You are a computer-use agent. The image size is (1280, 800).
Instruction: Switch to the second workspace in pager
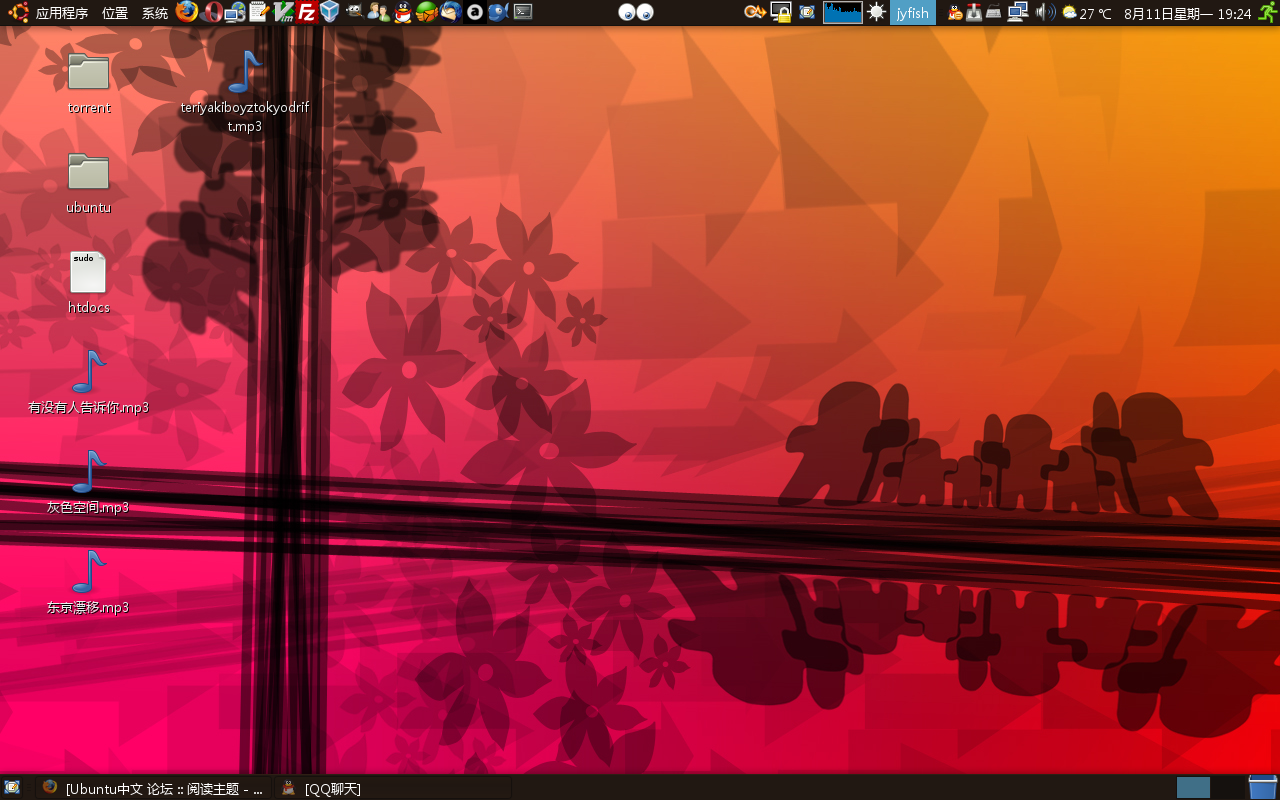click(1227, 788)
